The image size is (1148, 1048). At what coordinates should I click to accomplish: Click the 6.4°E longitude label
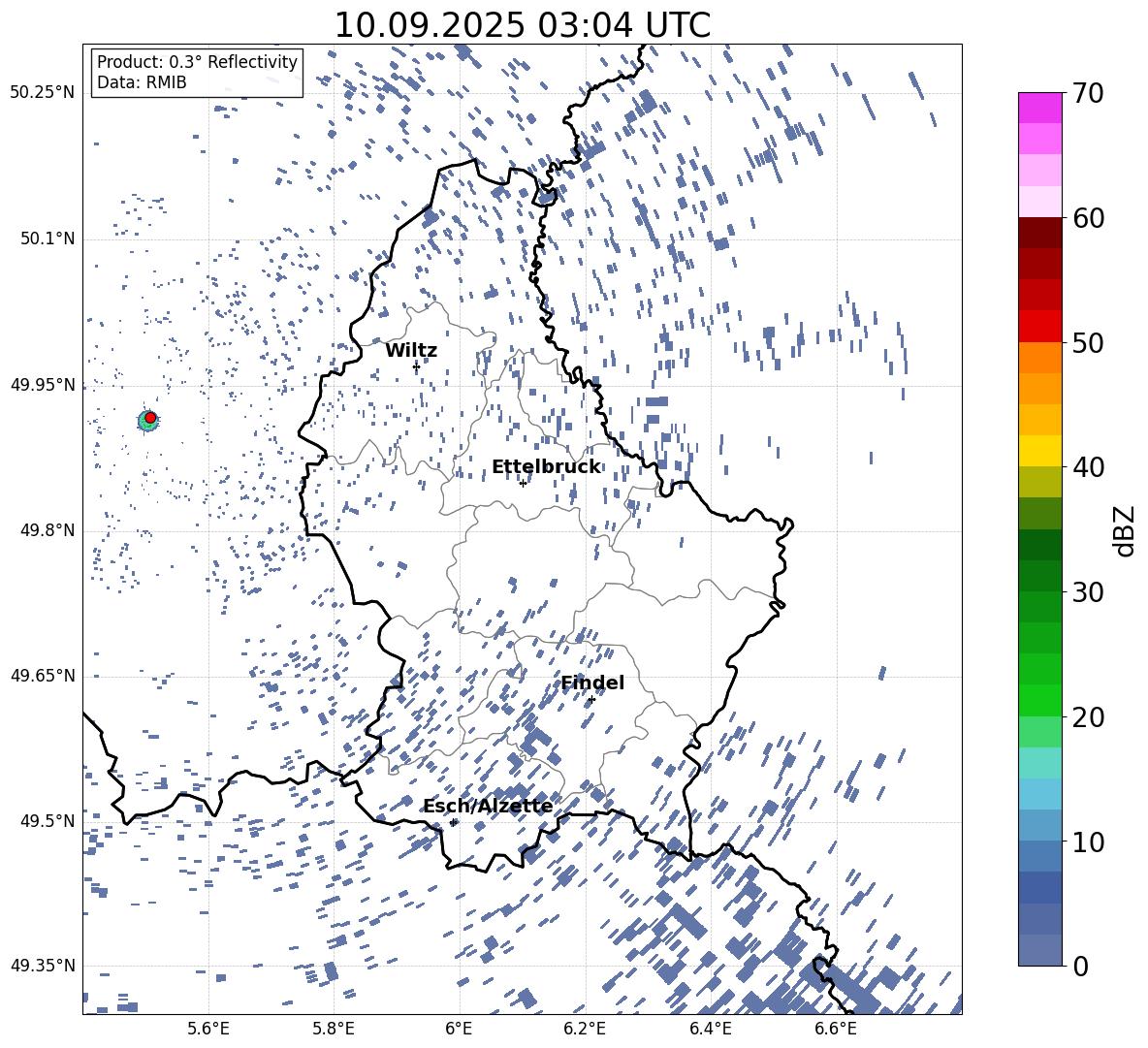tap(710, 1029)
